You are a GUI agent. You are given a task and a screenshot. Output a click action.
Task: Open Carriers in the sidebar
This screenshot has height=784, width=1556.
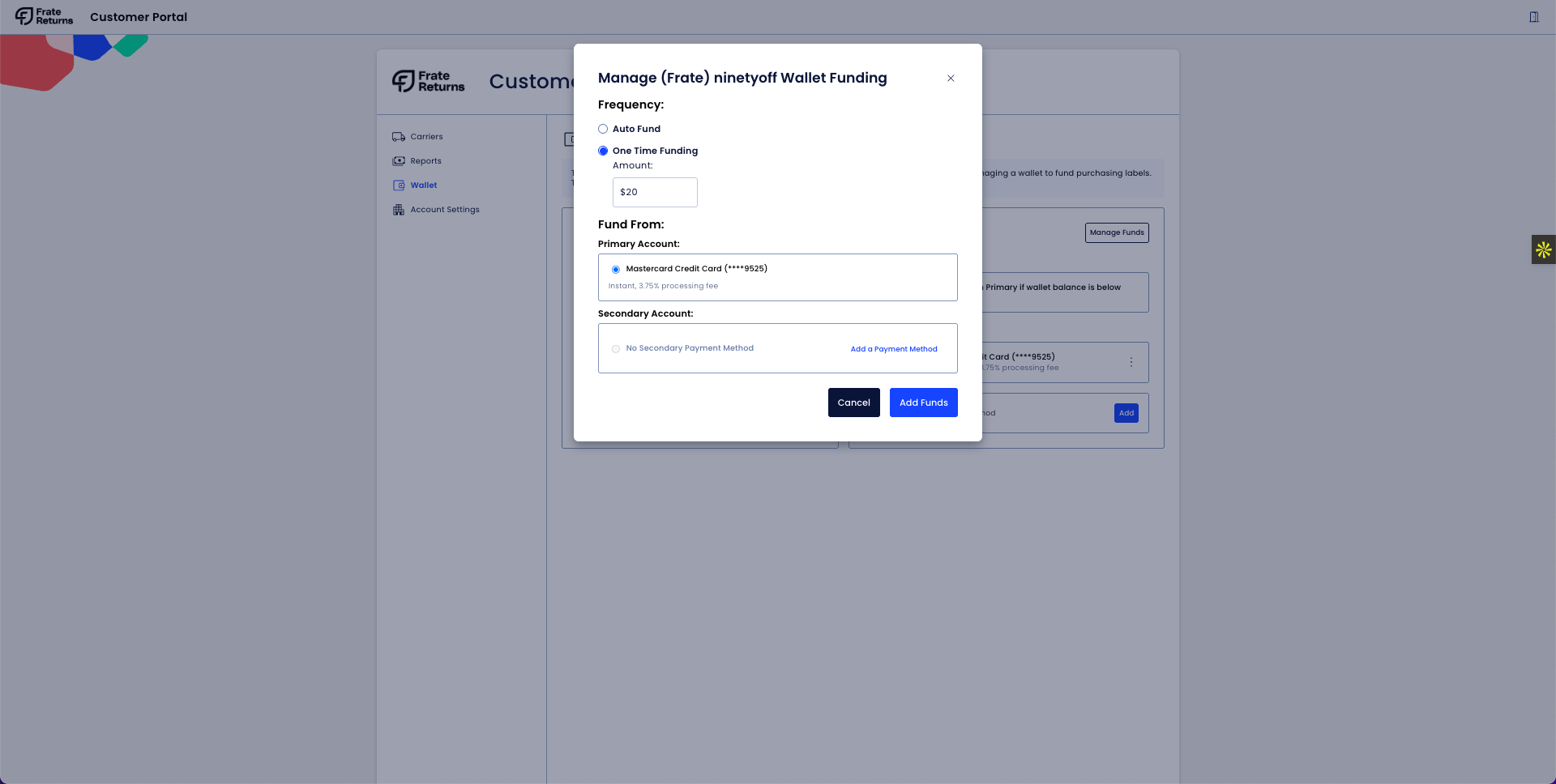coord(426,137)
